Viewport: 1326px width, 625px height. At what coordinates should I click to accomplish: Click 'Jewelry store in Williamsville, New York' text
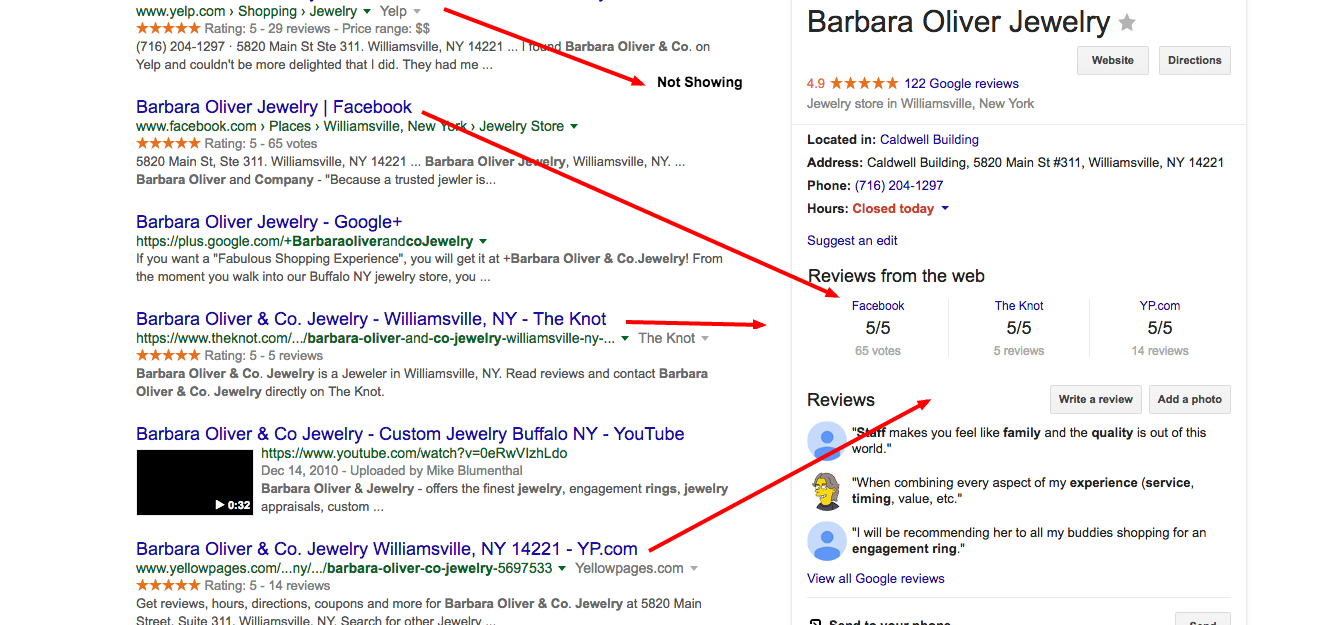click(921, 104)
